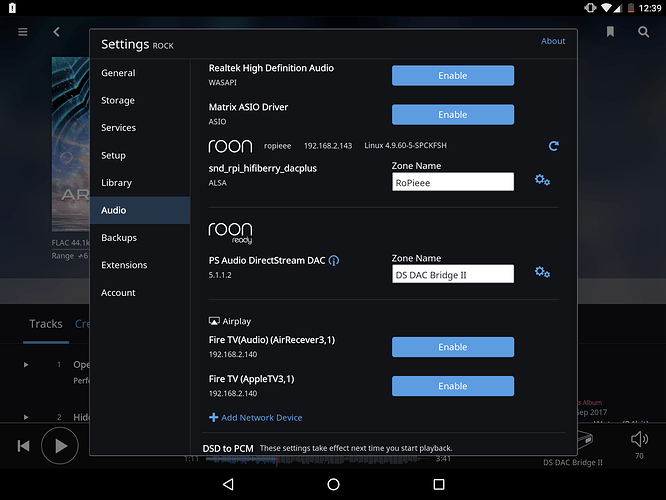Enable the Matrix ASIO Driver

click(453, 115)
